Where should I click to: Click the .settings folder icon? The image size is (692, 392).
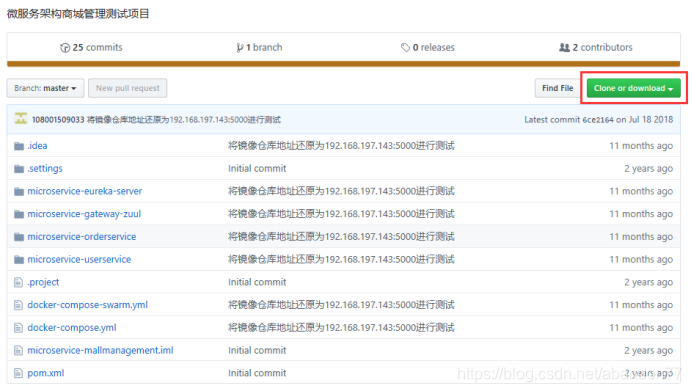[19, 169]
